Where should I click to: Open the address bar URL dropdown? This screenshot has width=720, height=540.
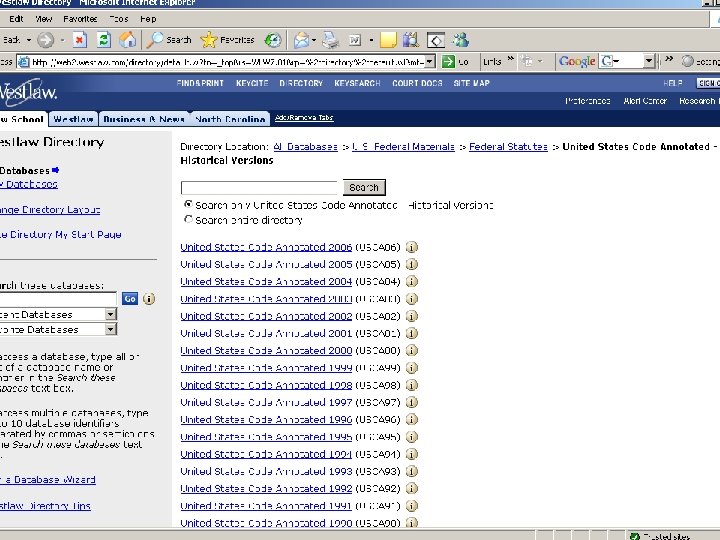(429, 62)
